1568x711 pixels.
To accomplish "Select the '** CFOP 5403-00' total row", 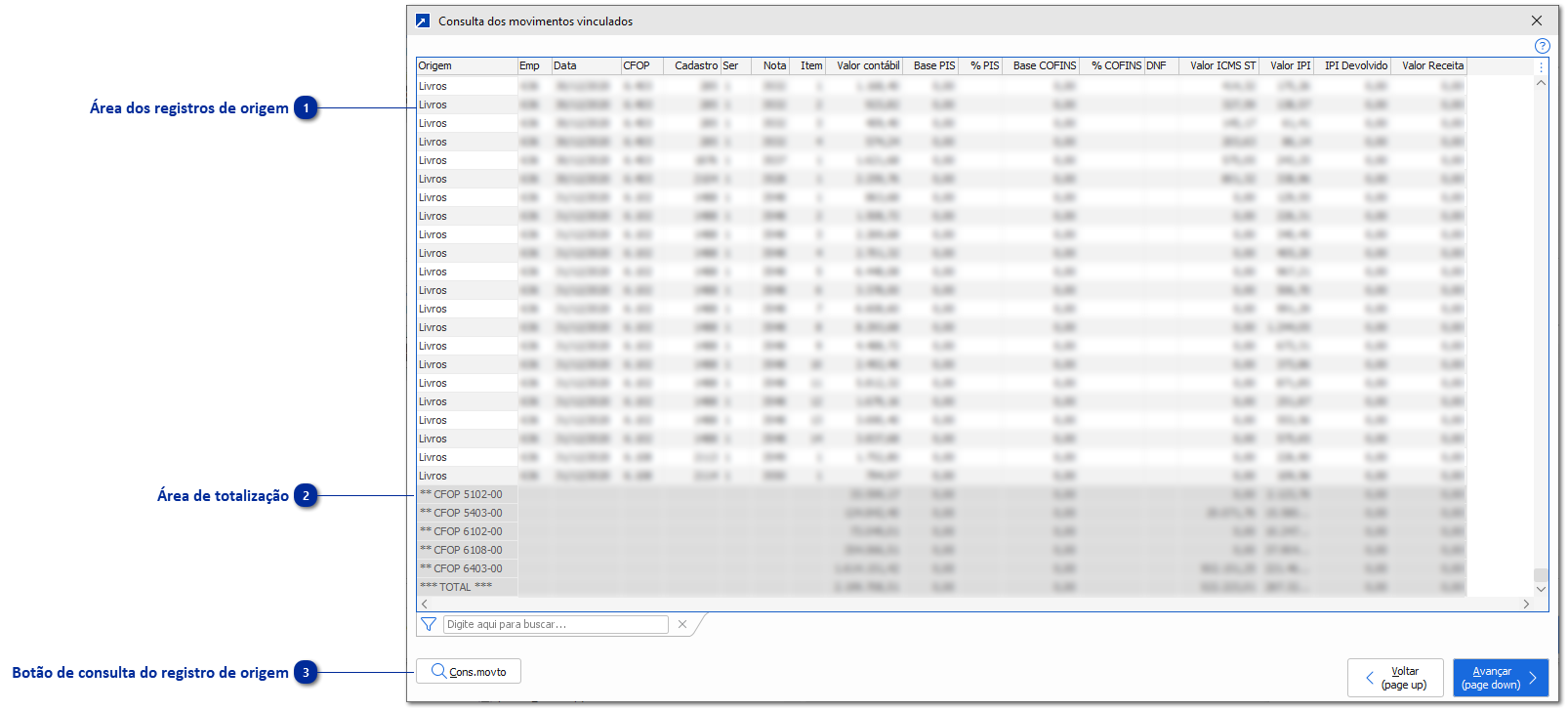I will 941,513.
